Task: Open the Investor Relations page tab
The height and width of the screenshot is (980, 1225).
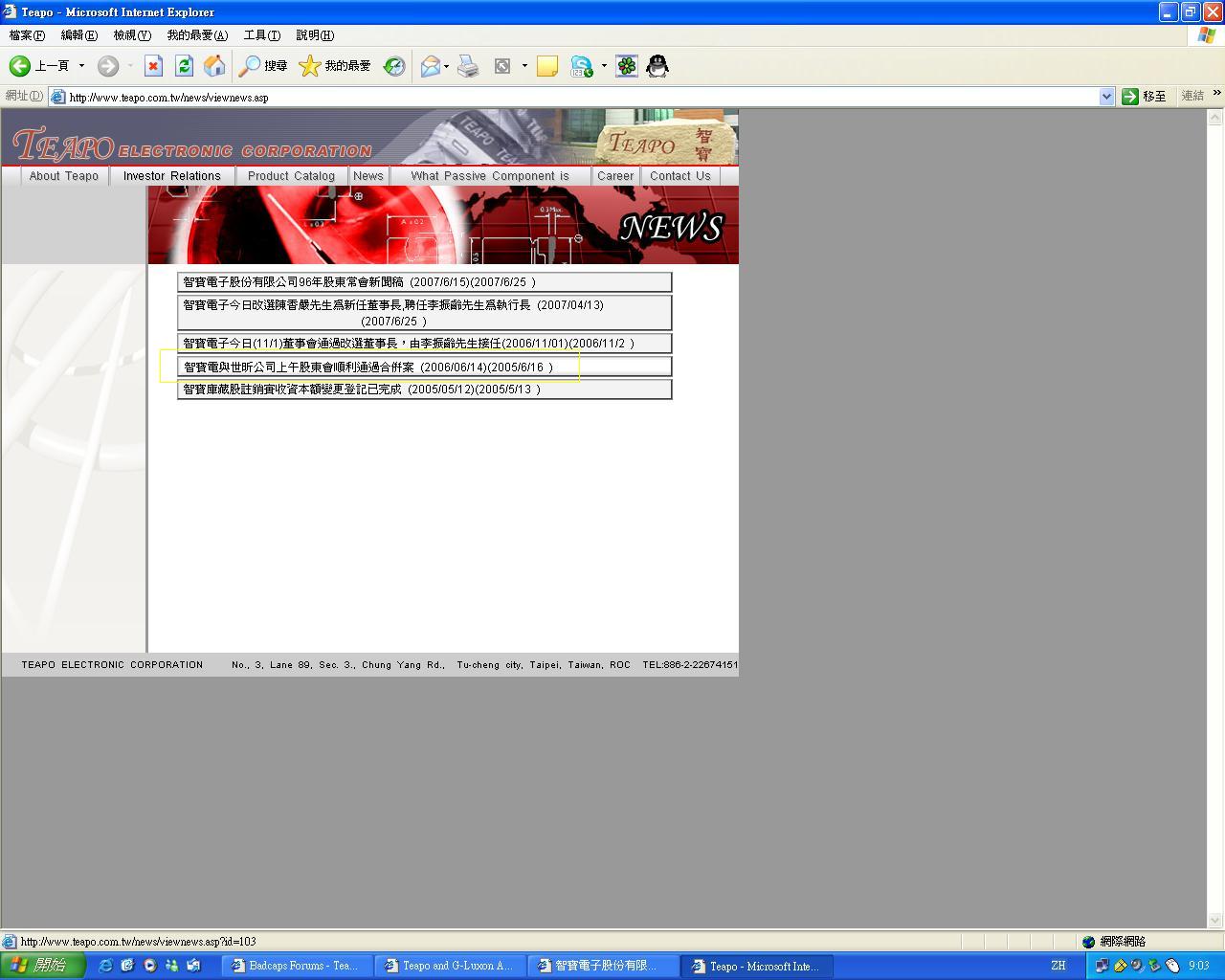Action: (x=172, y=176)
